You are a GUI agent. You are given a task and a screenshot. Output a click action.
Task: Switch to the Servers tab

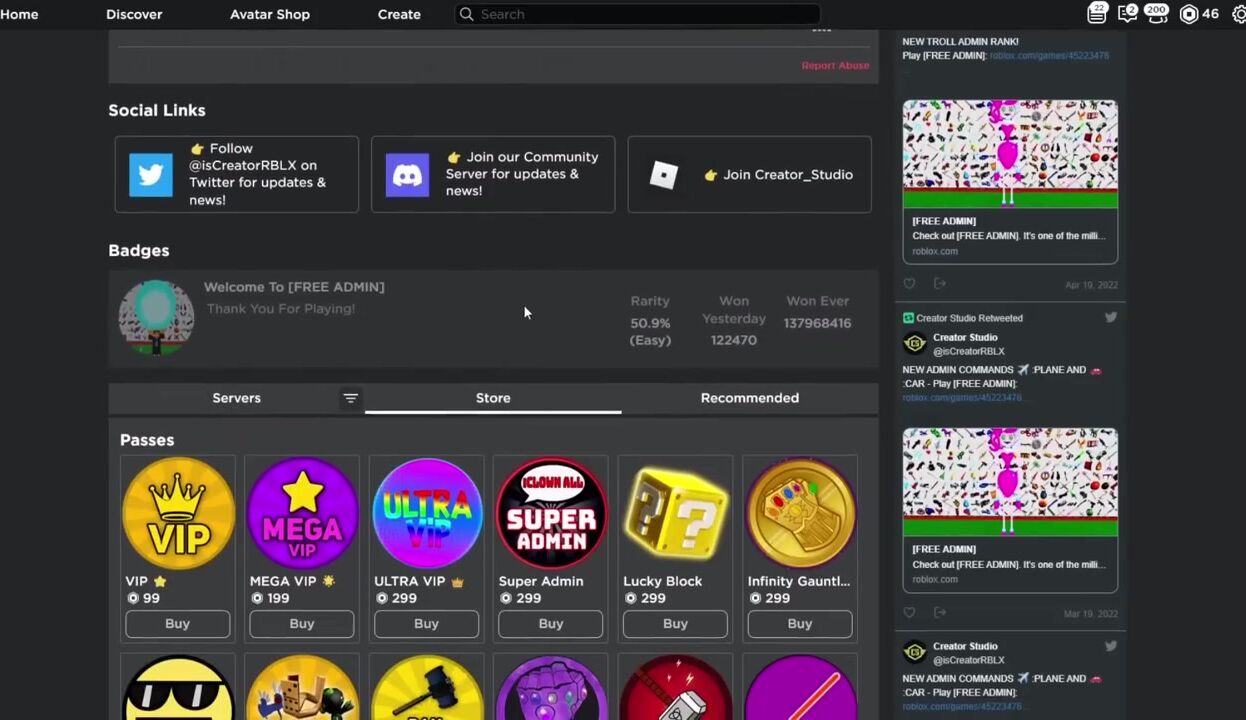click(236, 398)
